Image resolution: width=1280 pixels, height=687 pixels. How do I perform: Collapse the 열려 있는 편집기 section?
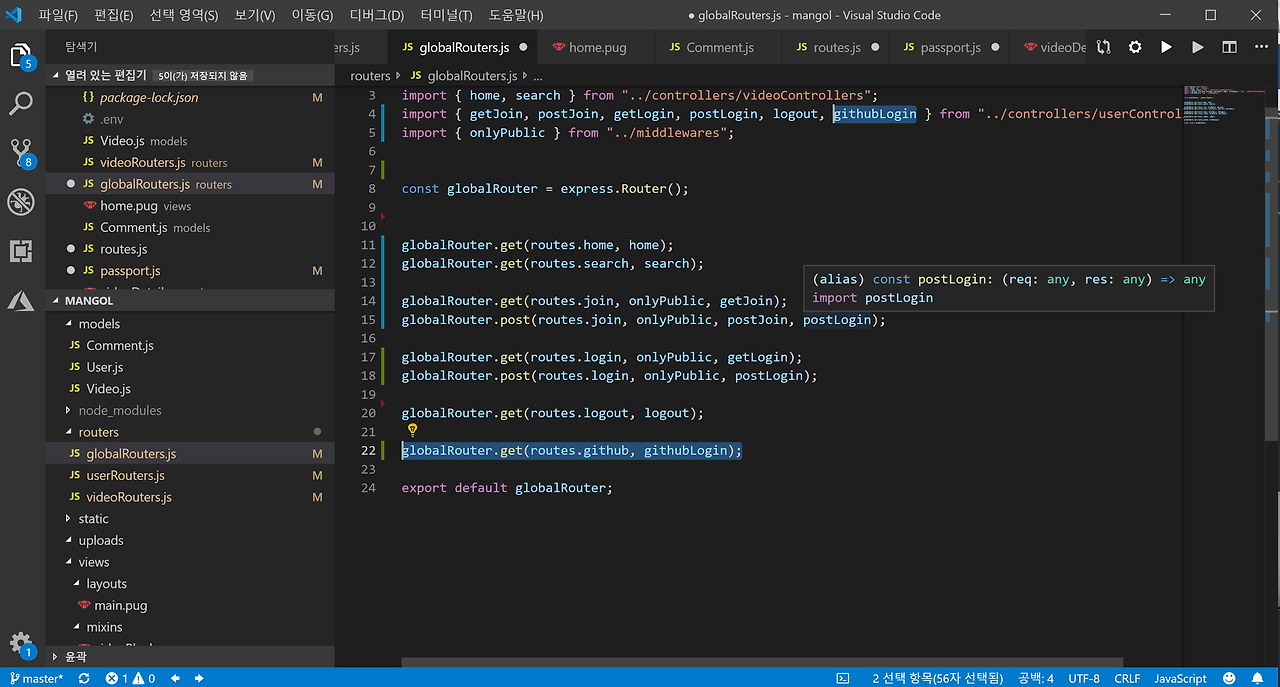click(57, 76)
